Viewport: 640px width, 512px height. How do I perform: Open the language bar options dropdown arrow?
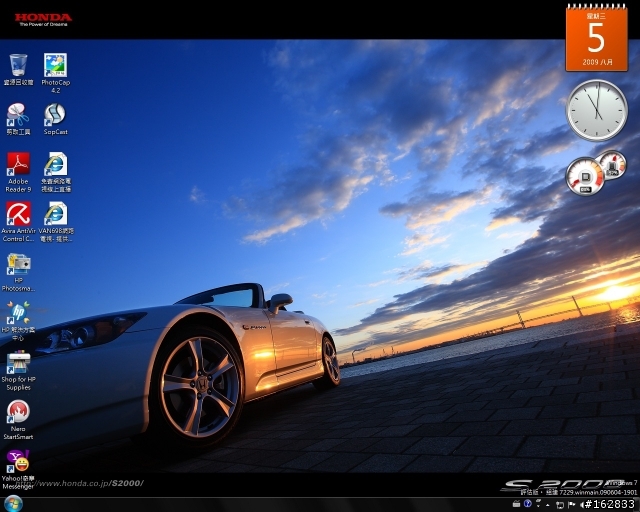pos(538,506)
